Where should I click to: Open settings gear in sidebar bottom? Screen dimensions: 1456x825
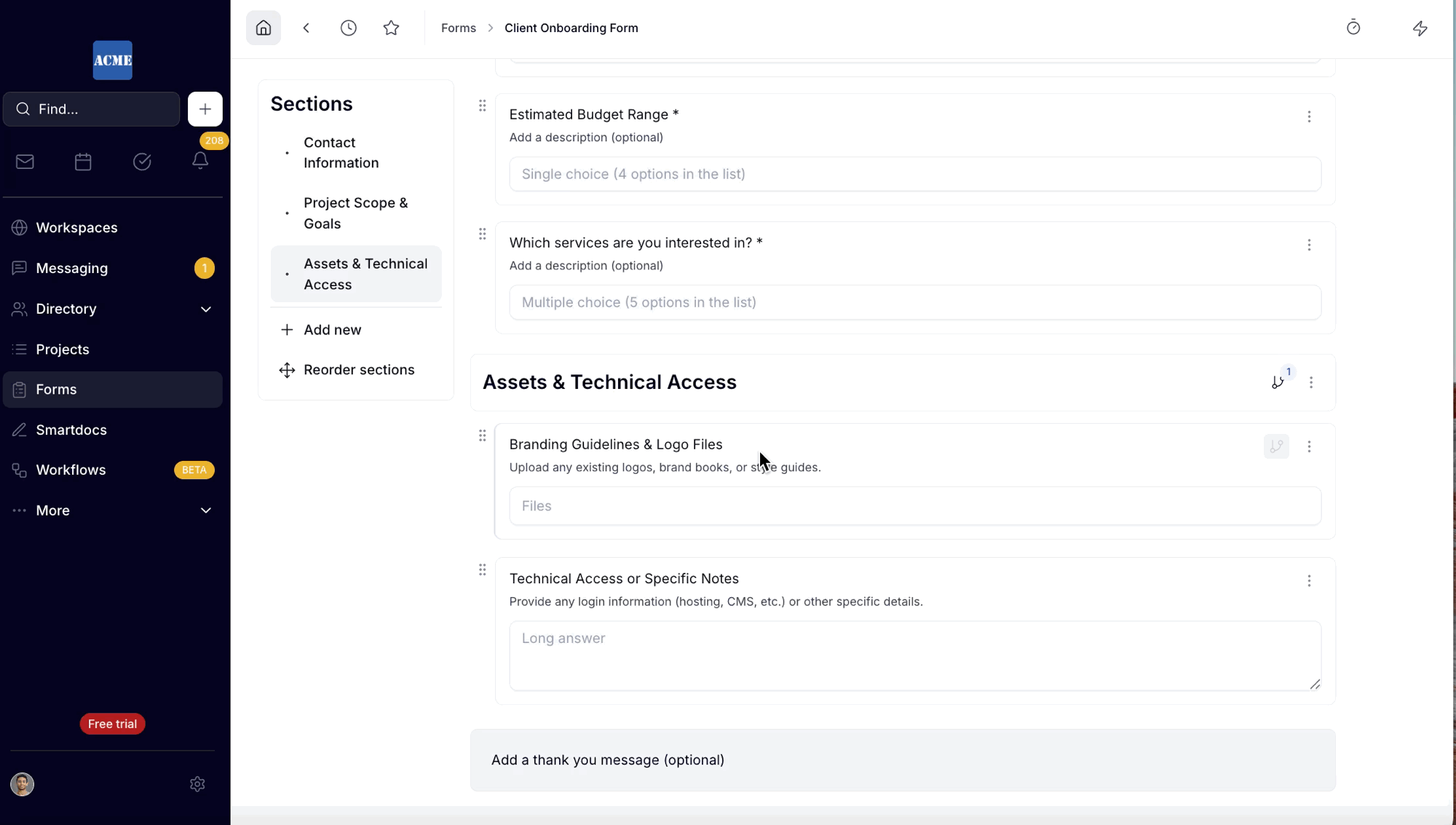click(x=197, y=784)
